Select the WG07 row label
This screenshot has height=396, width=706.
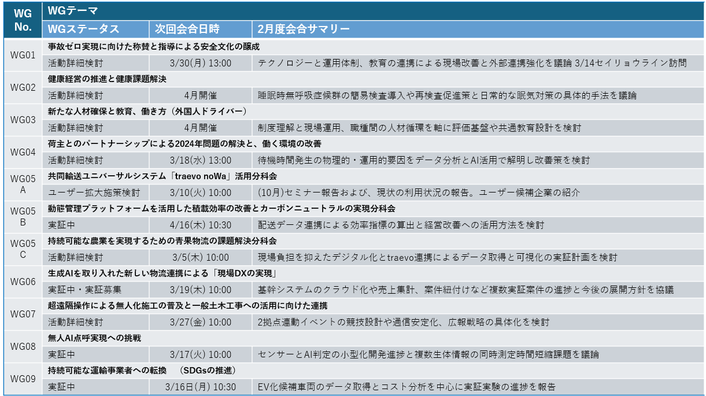pyautogui.click(x=23, y=314)
